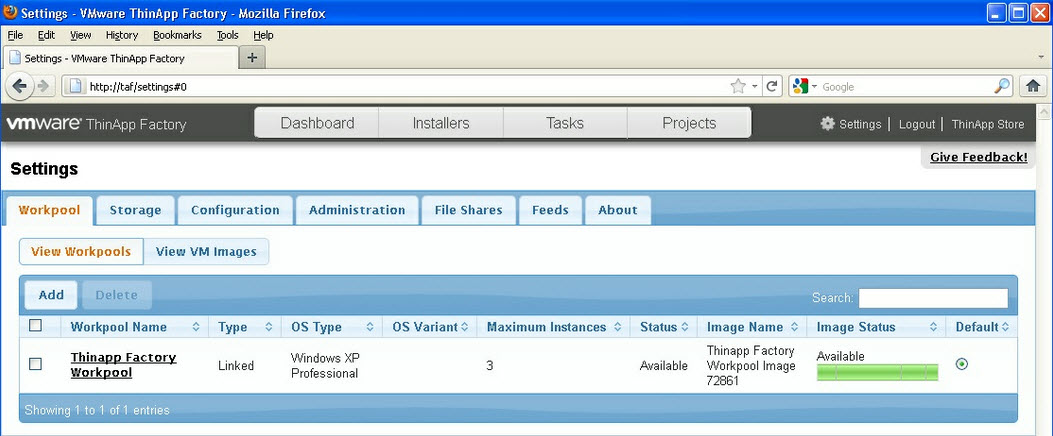Go to the Installers section
The width and height of the screenshot is (1053, 436).
tap(441, 123)
